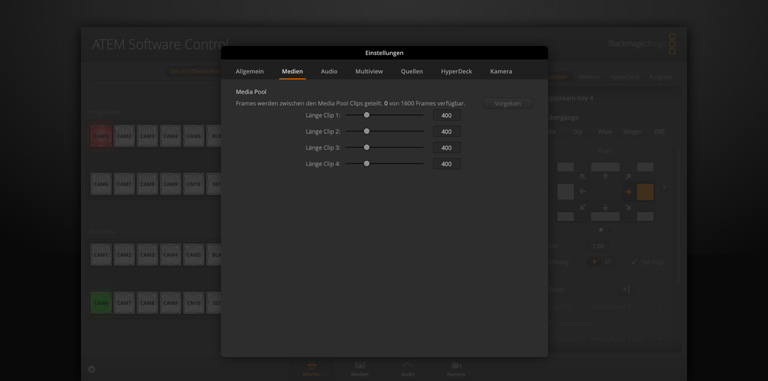Choose the push up-left diagonal arrow

(x=582, y=176)
